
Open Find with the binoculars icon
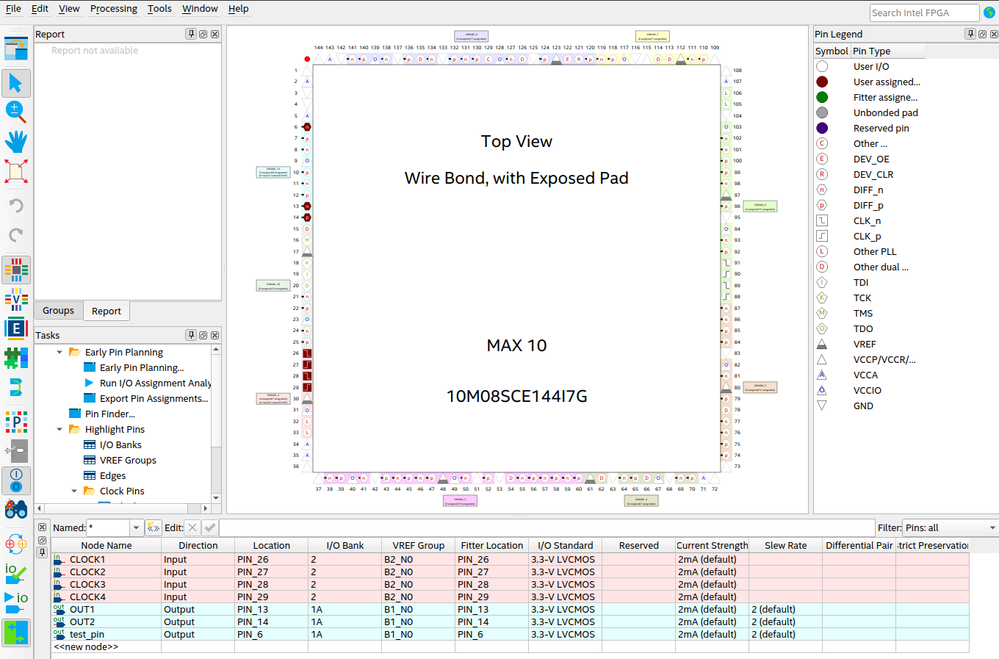pyautogui.click(x=16, y=509)
